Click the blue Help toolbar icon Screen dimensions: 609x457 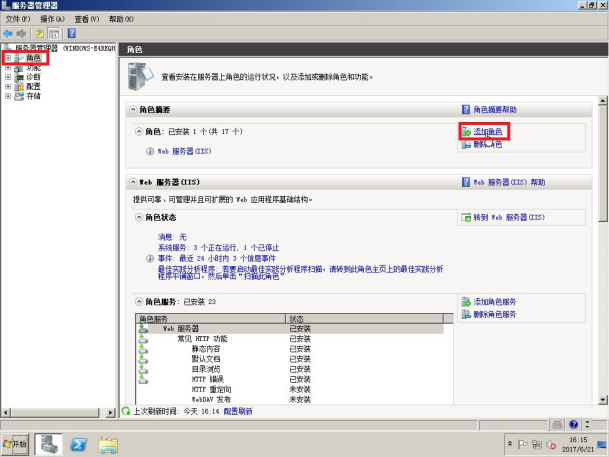[x=72, y=33]
